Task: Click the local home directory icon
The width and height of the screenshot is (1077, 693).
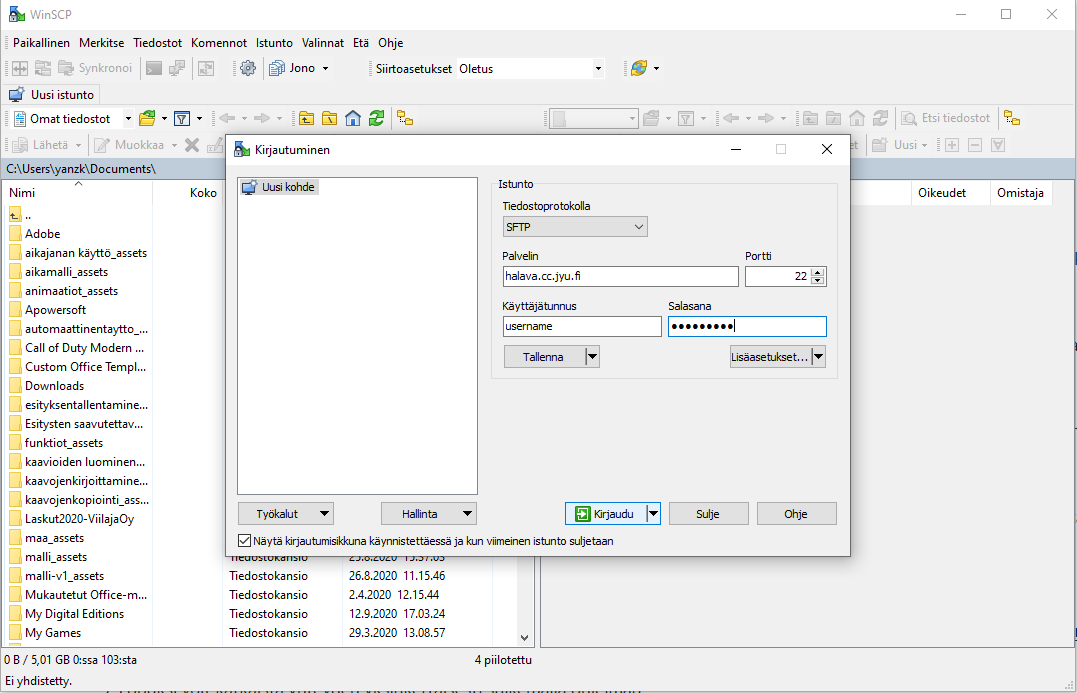Action: pos(352,118)
